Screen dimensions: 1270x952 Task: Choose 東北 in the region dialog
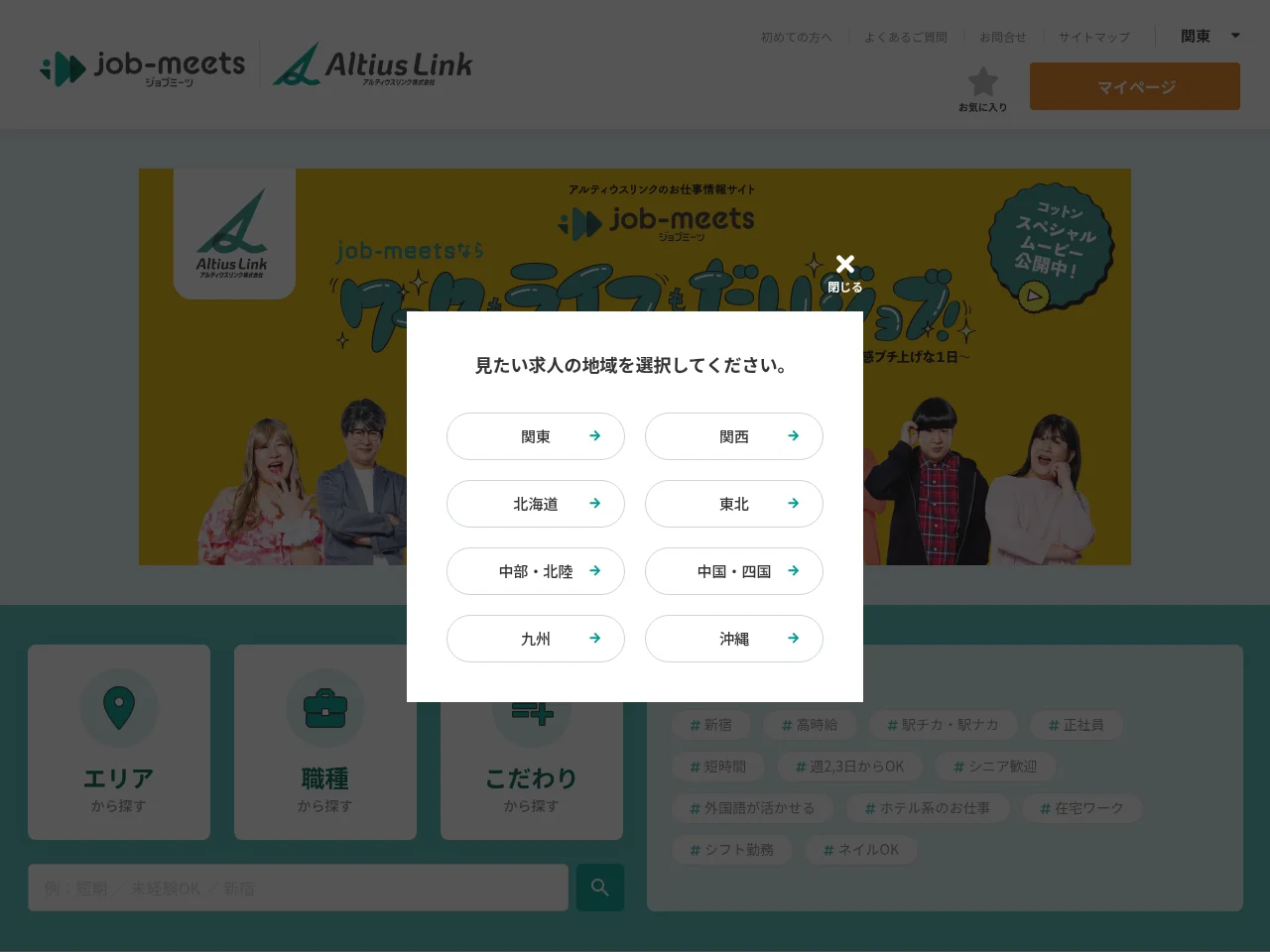point(734,504)
